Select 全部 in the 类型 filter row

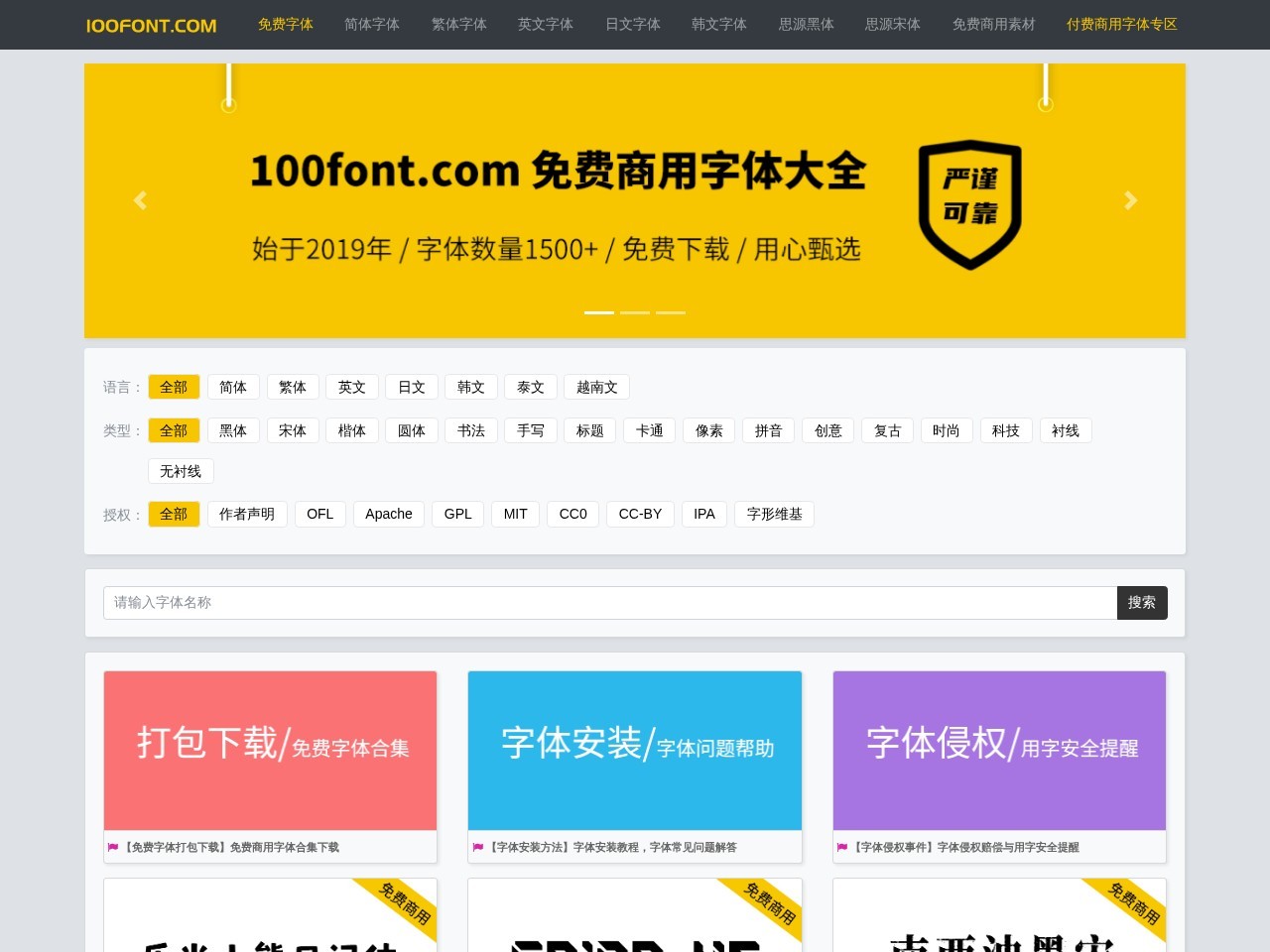pyautogui.click(x=174, y=430)
